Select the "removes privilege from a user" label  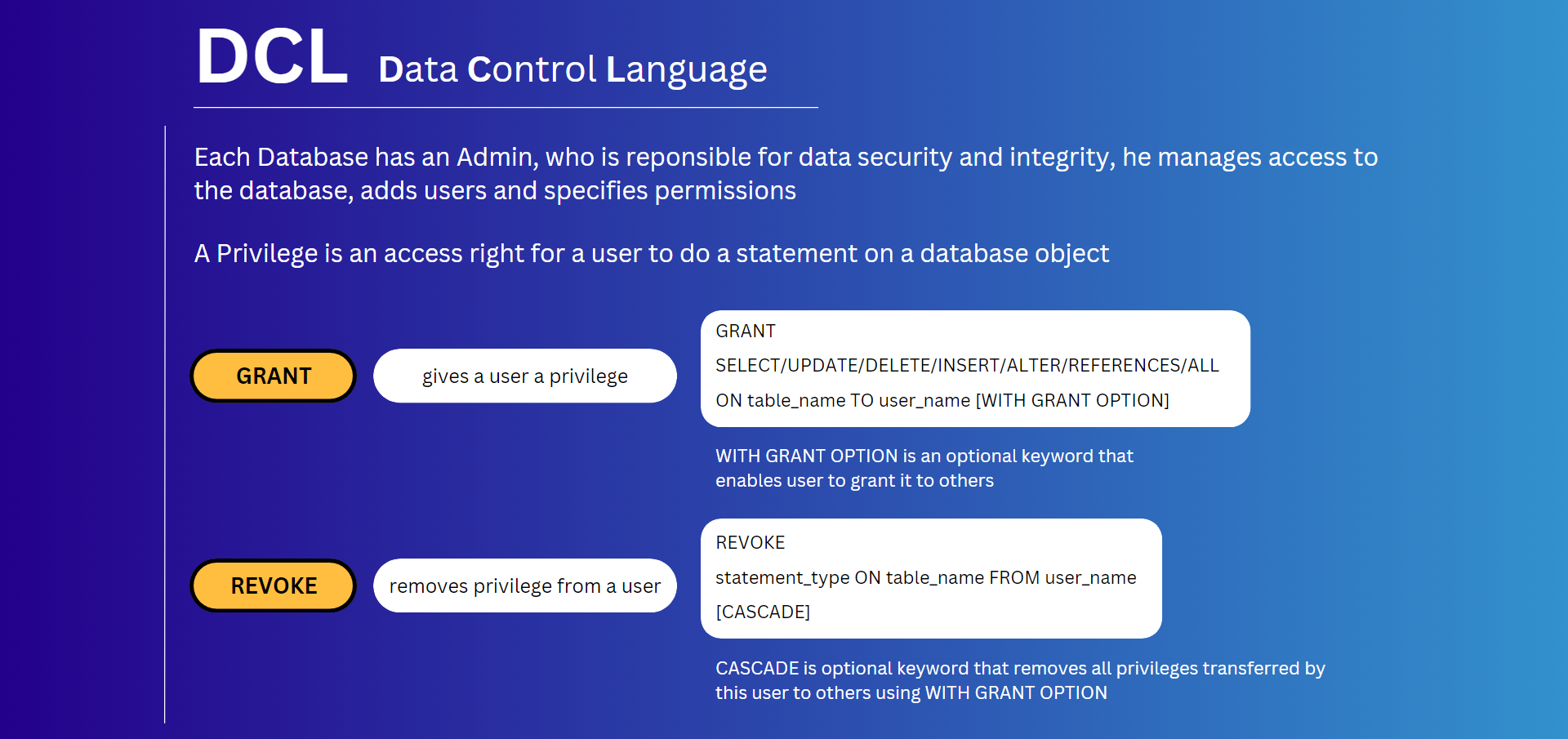point(525,585)
